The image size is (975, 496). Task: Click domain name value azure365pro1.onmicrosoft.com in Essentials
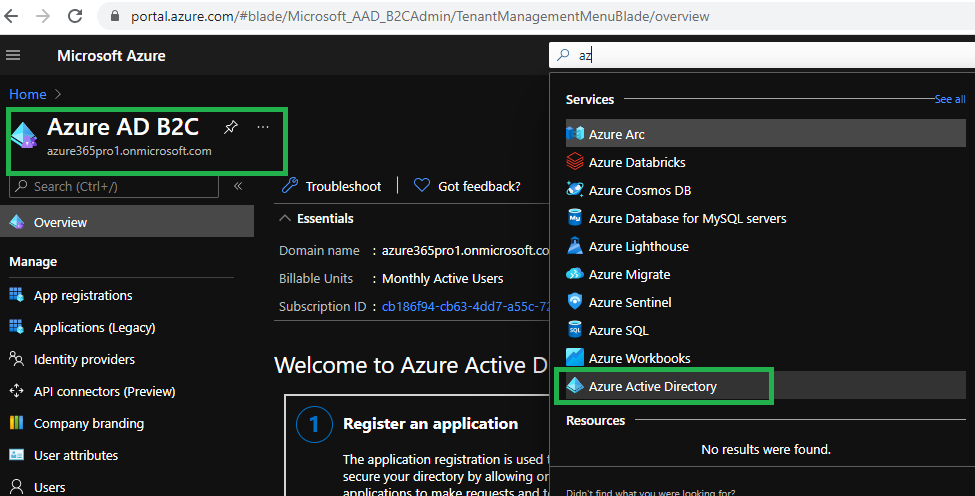(466, 250)
